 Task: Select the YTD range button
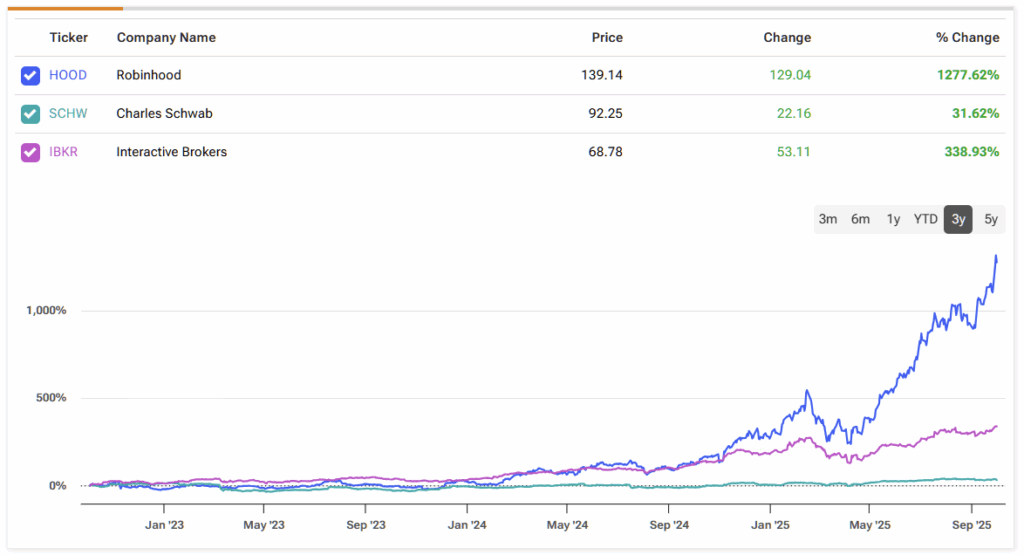point(925,219)
